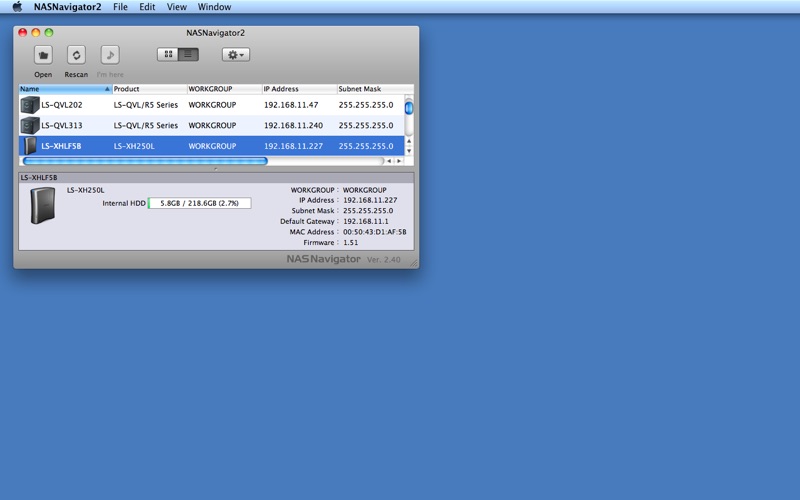Click the Product column header

coord(147,89)
